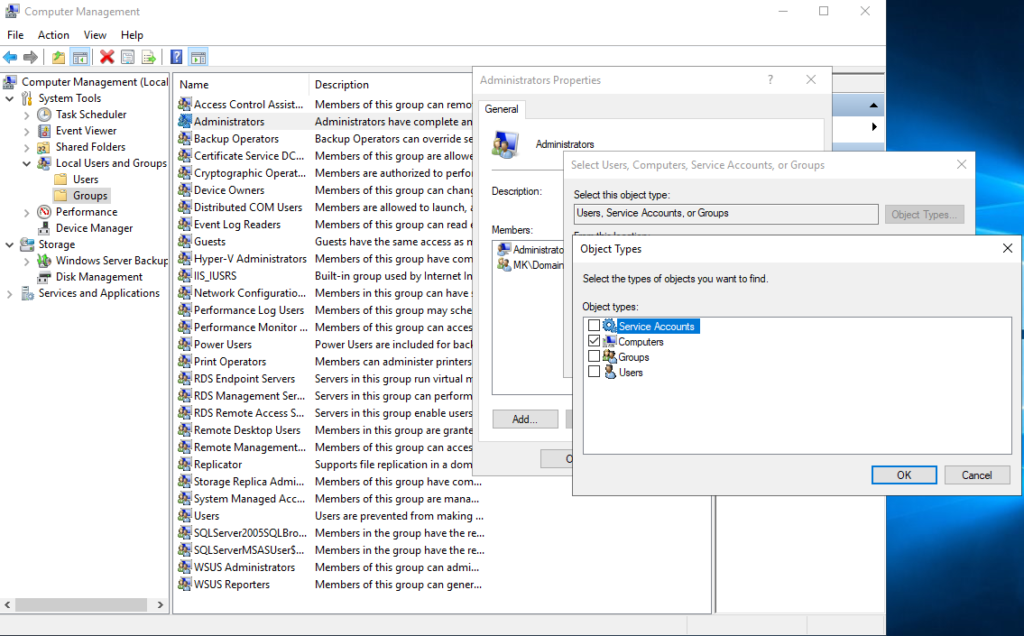
Task: Toggle the Show/Hide Console Tree toolbar icon
Action: (x=80, y=57)
